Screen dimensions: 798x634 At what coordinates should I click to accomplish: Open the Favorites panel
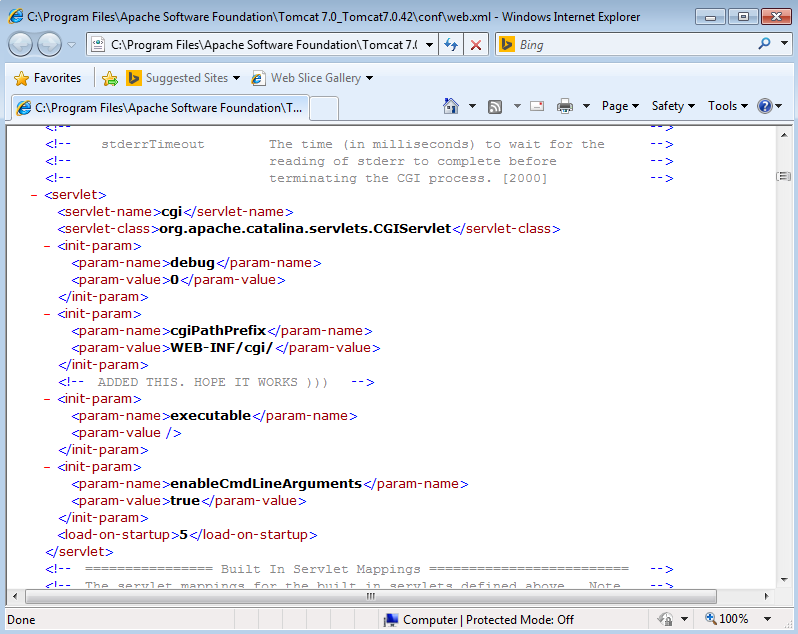coord(47,78)
